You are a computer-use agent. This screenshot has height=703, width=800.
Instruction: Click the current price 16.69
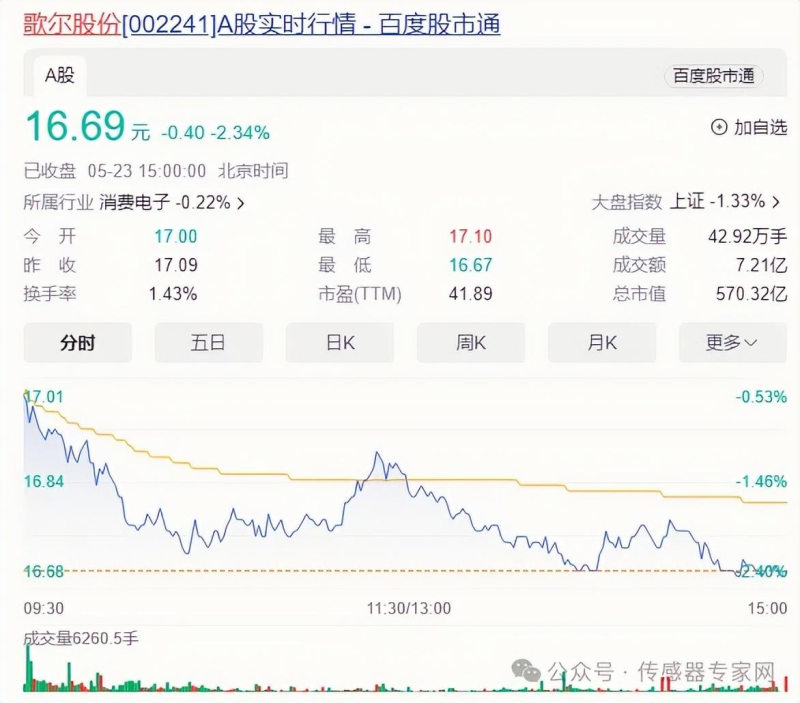(x=75, y=125)
